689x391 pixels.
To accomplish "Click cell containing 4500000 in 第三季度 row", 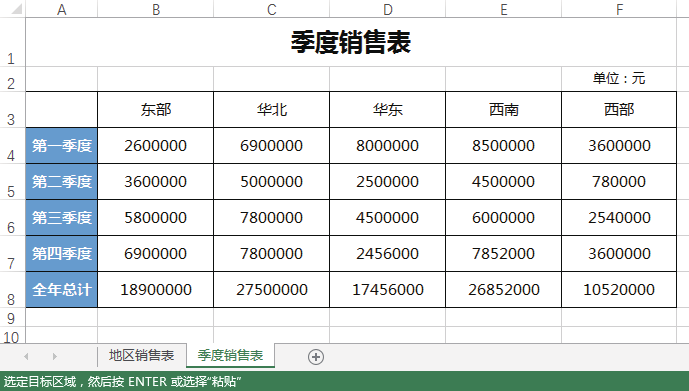I will (388, 218).
